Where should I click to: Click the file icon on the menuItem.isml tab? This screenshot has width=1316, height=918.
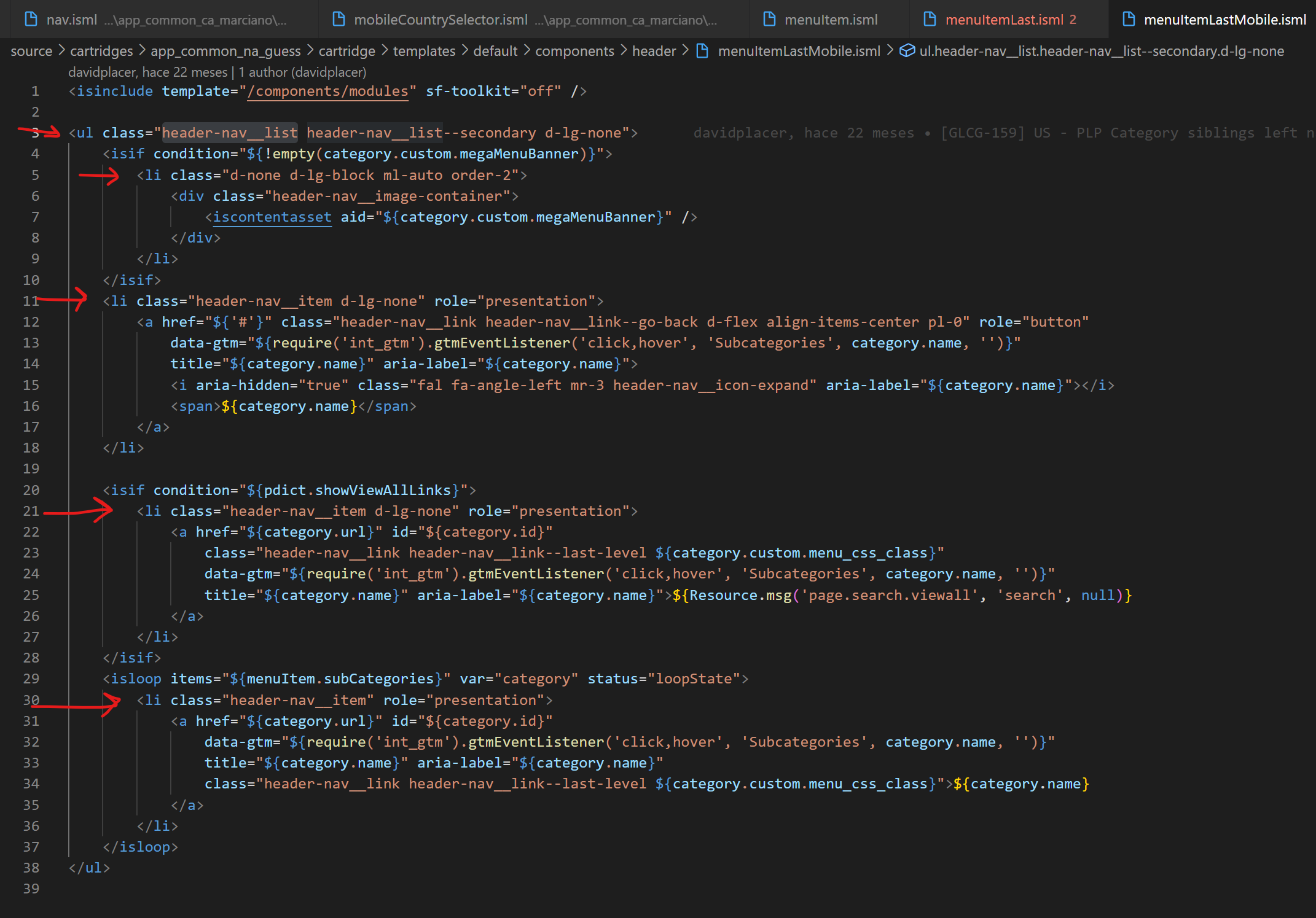click(769, 19)
